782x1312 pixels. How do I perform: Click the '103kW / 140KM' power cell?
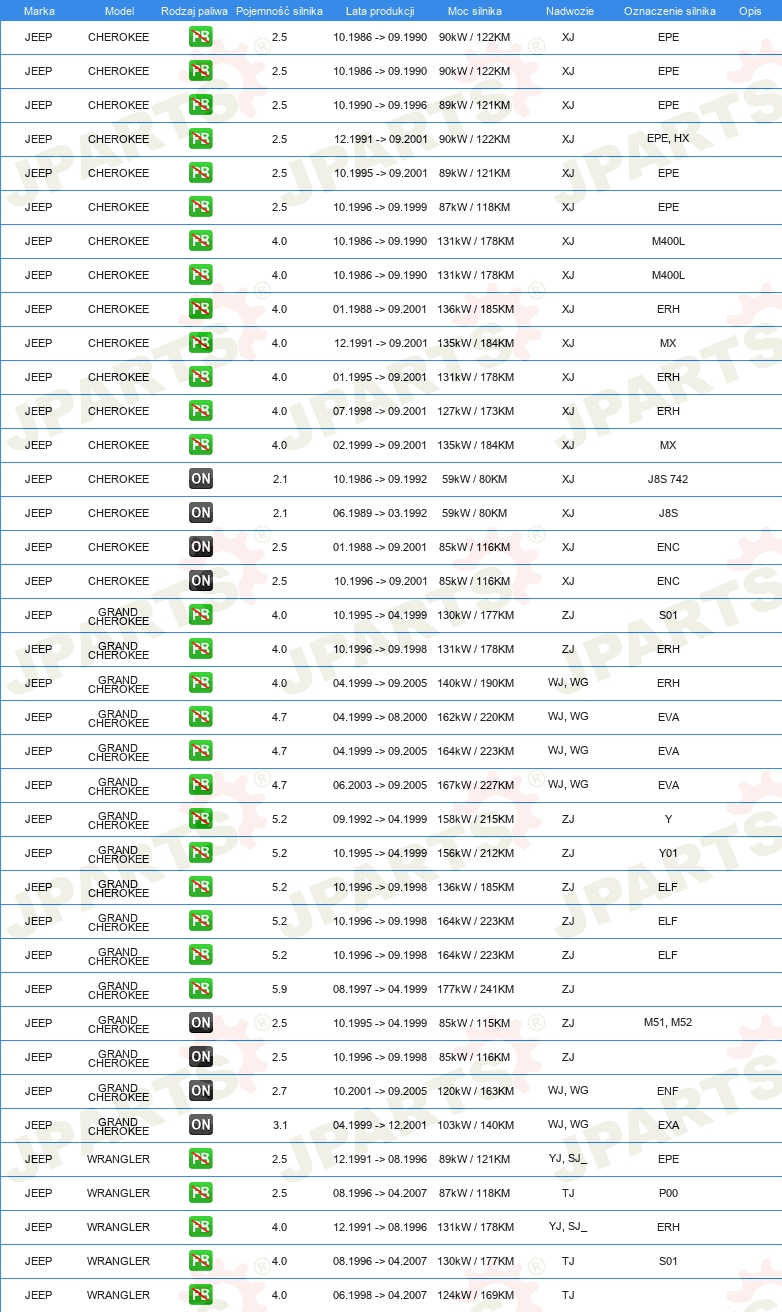coord(476,1125)
